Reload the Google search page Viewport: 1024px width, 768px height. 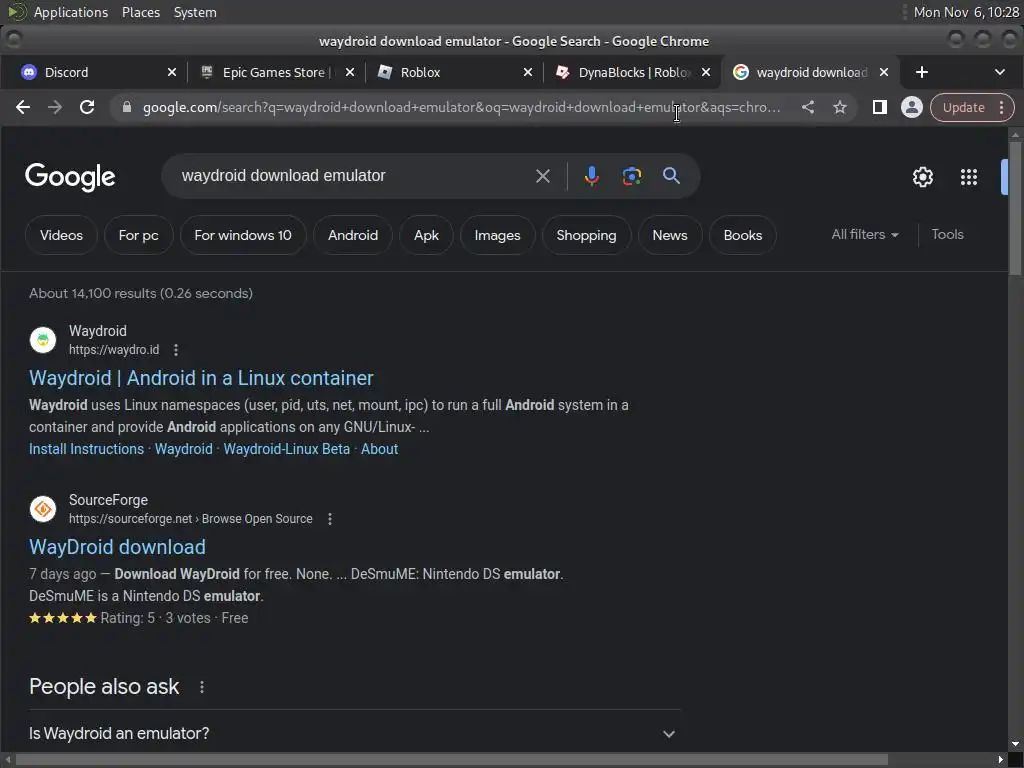(x=87, y=107)
